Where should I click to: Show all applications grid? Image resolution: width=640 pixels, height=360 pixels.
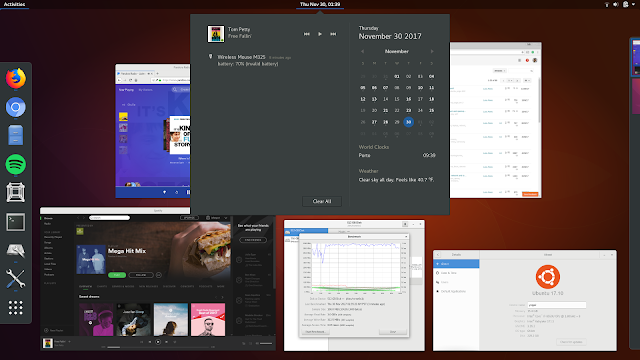tap(16, 308)
